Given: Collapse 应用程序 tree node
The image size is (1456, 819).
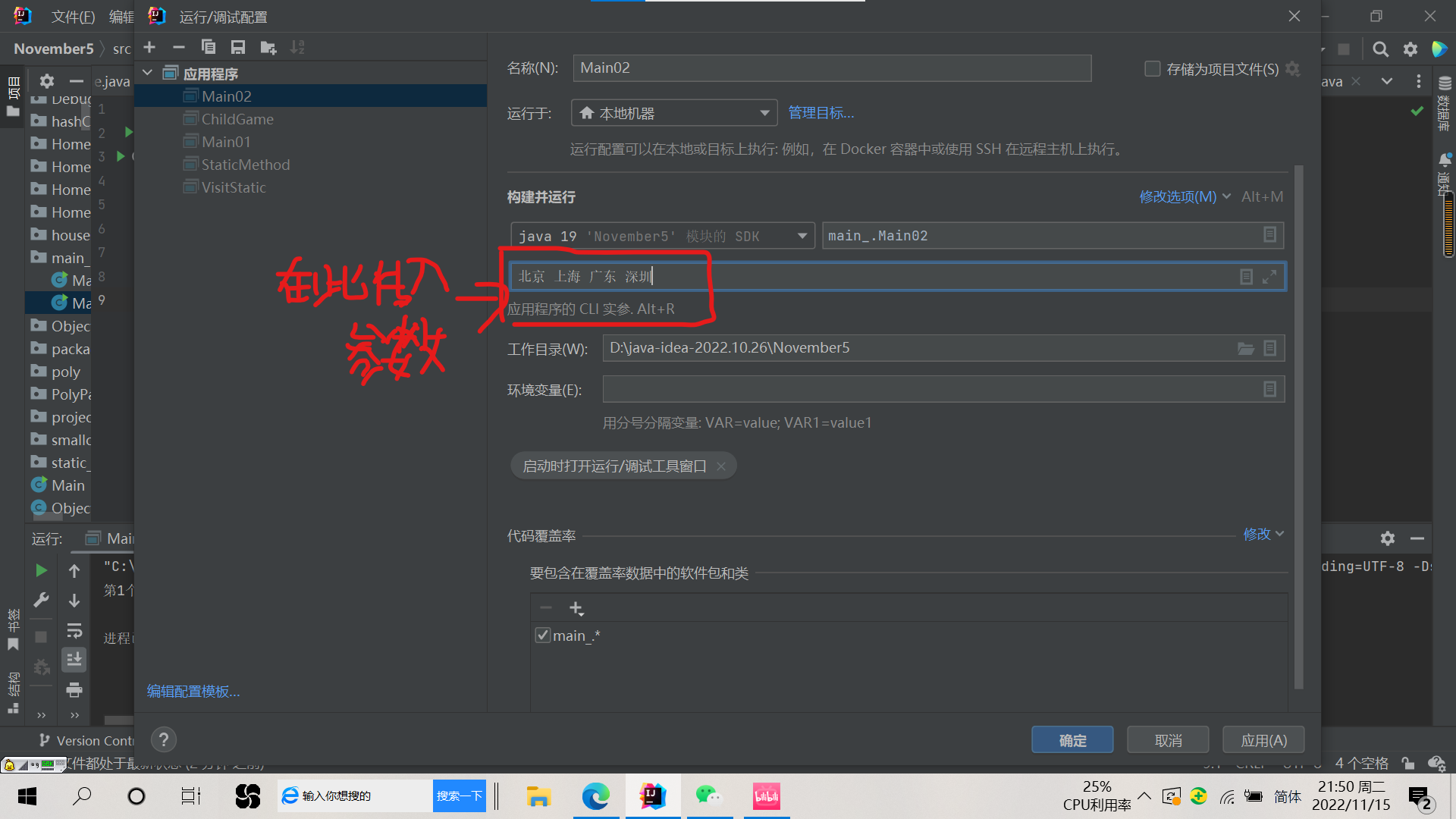Looking at the screenshot, I should tap(148, 74).
